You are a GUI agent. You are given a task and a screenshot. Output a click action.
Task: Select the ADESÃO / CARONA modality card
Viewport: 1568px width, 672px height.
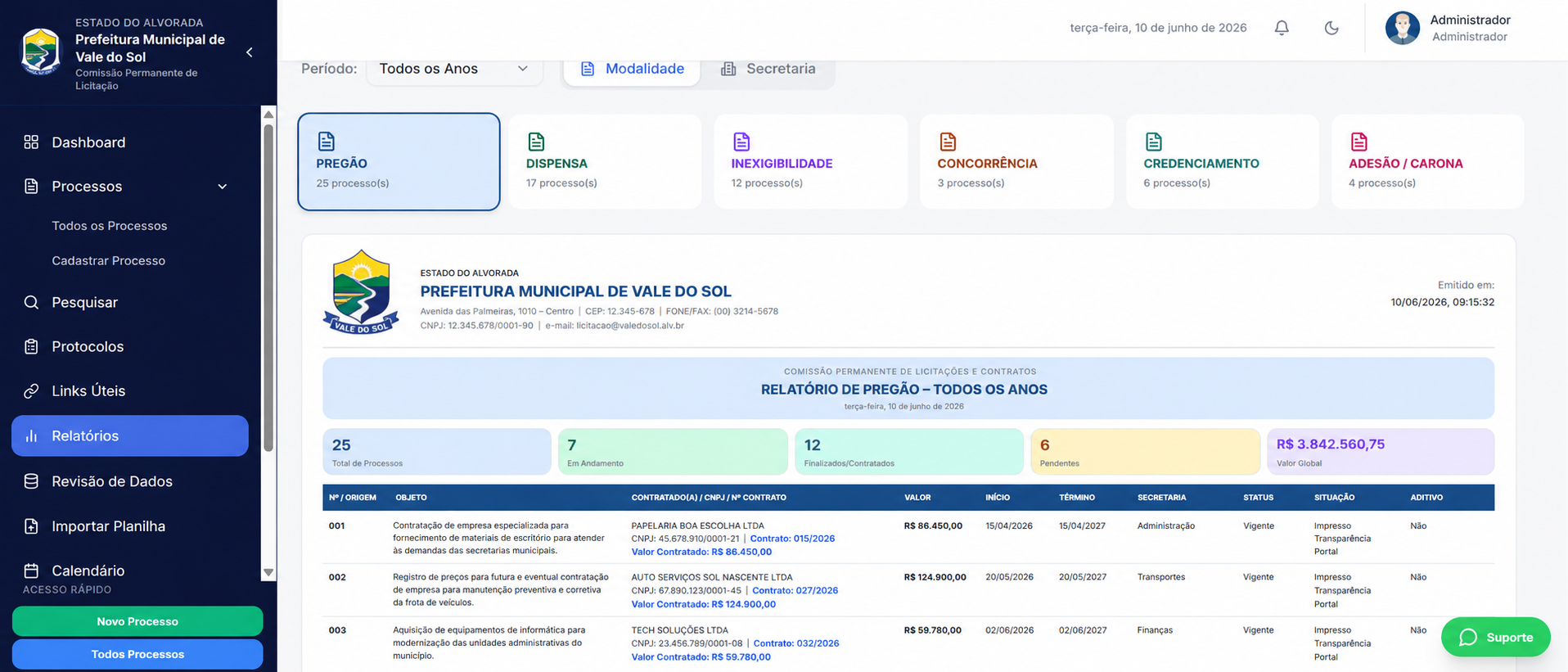pyautogui.click(x=1428, y=161)
